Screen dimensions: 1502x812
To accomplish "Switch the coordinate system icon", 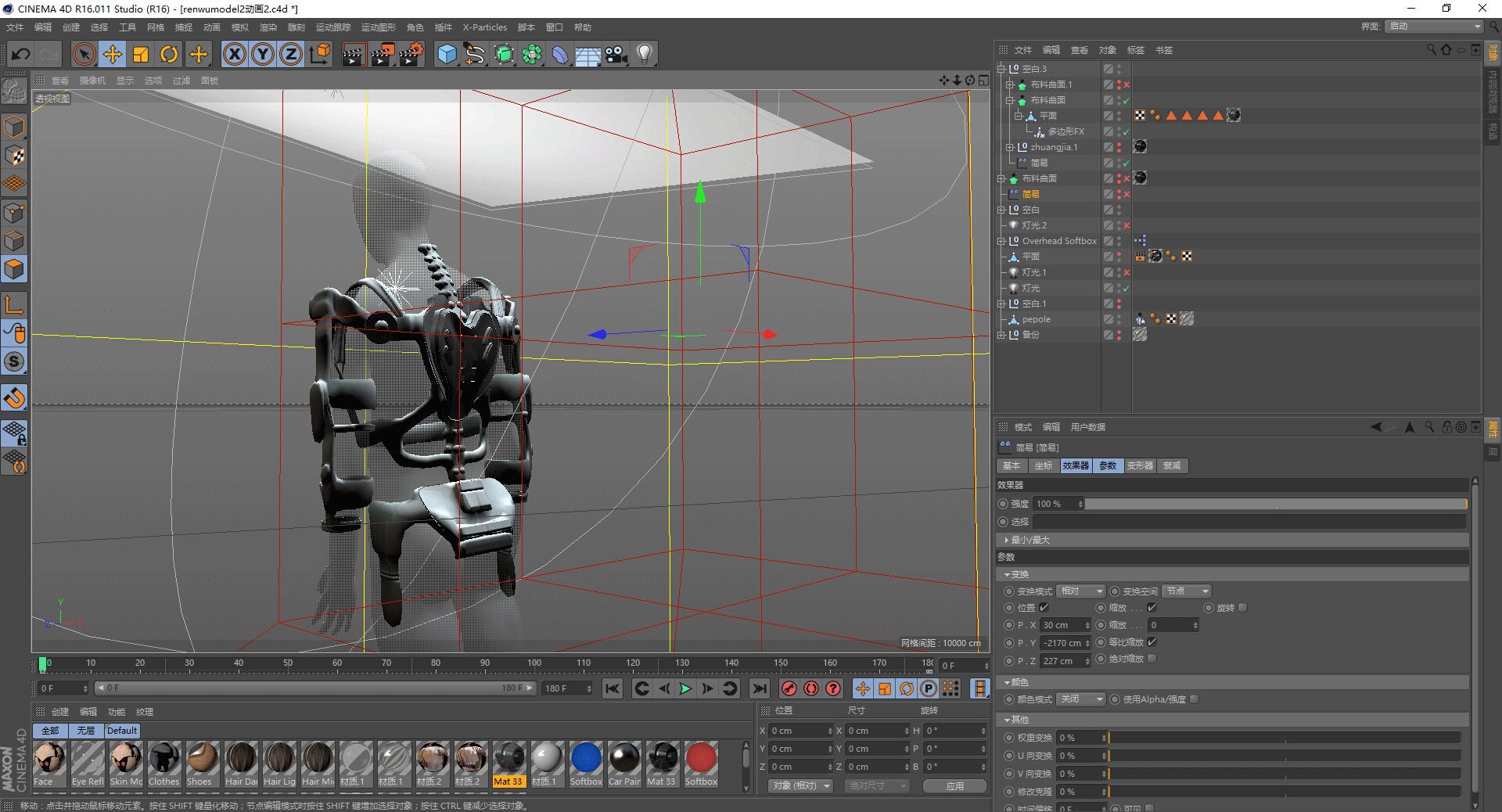I will point(320,54).
